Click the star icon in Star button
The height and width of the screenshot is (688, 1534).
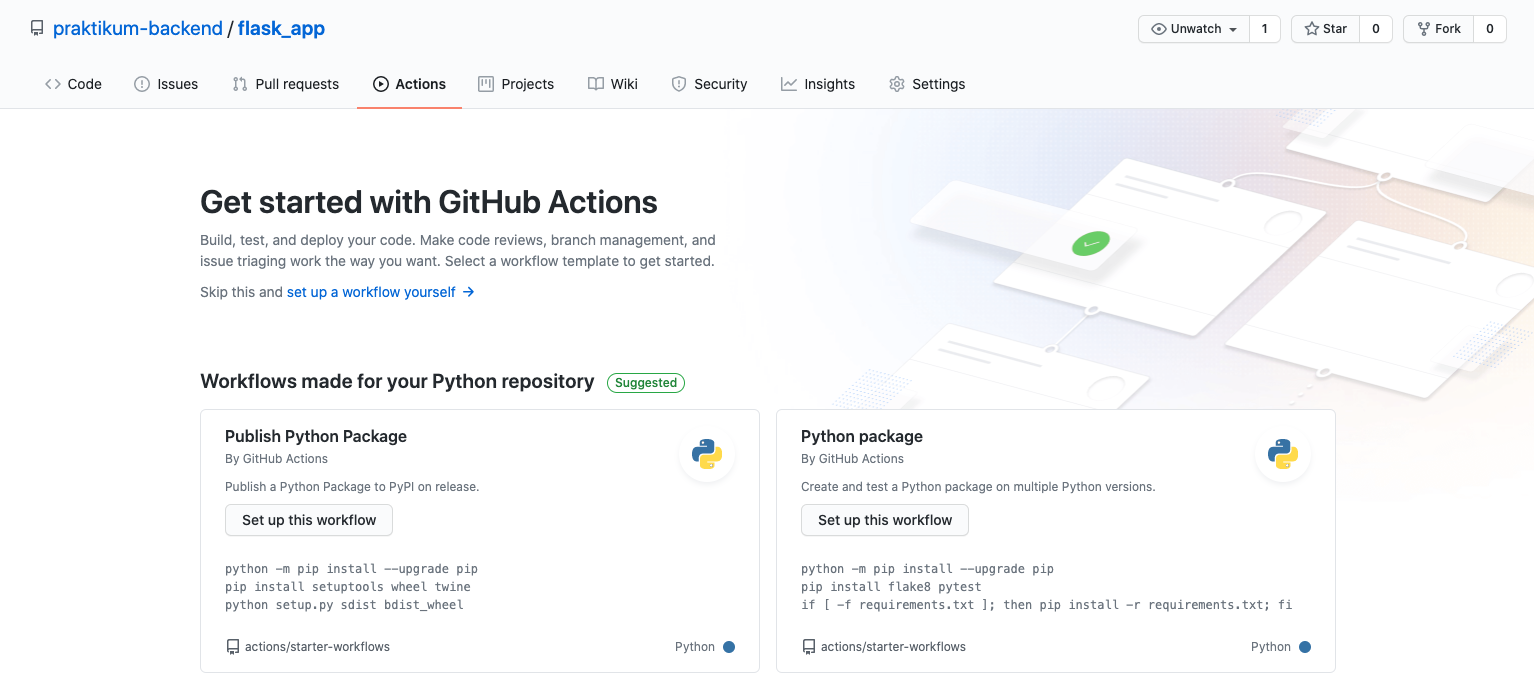tap(1311, 29)
